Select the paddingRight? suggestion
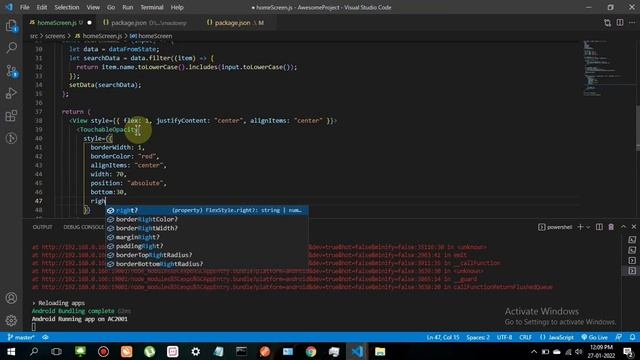The width and height of the screenshot is (640, 360). point(207,246)
